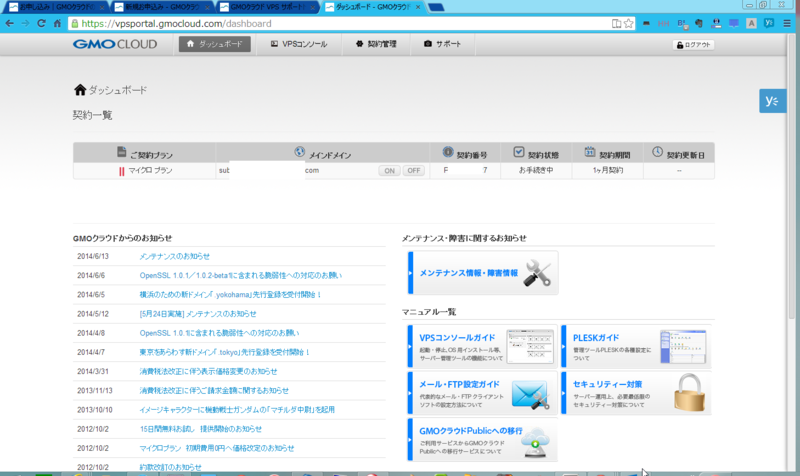This screenshot has width=800, height=476.
Task: Open the マイクロプラン 初期費用0円 notice
Action: coord(217,448)
